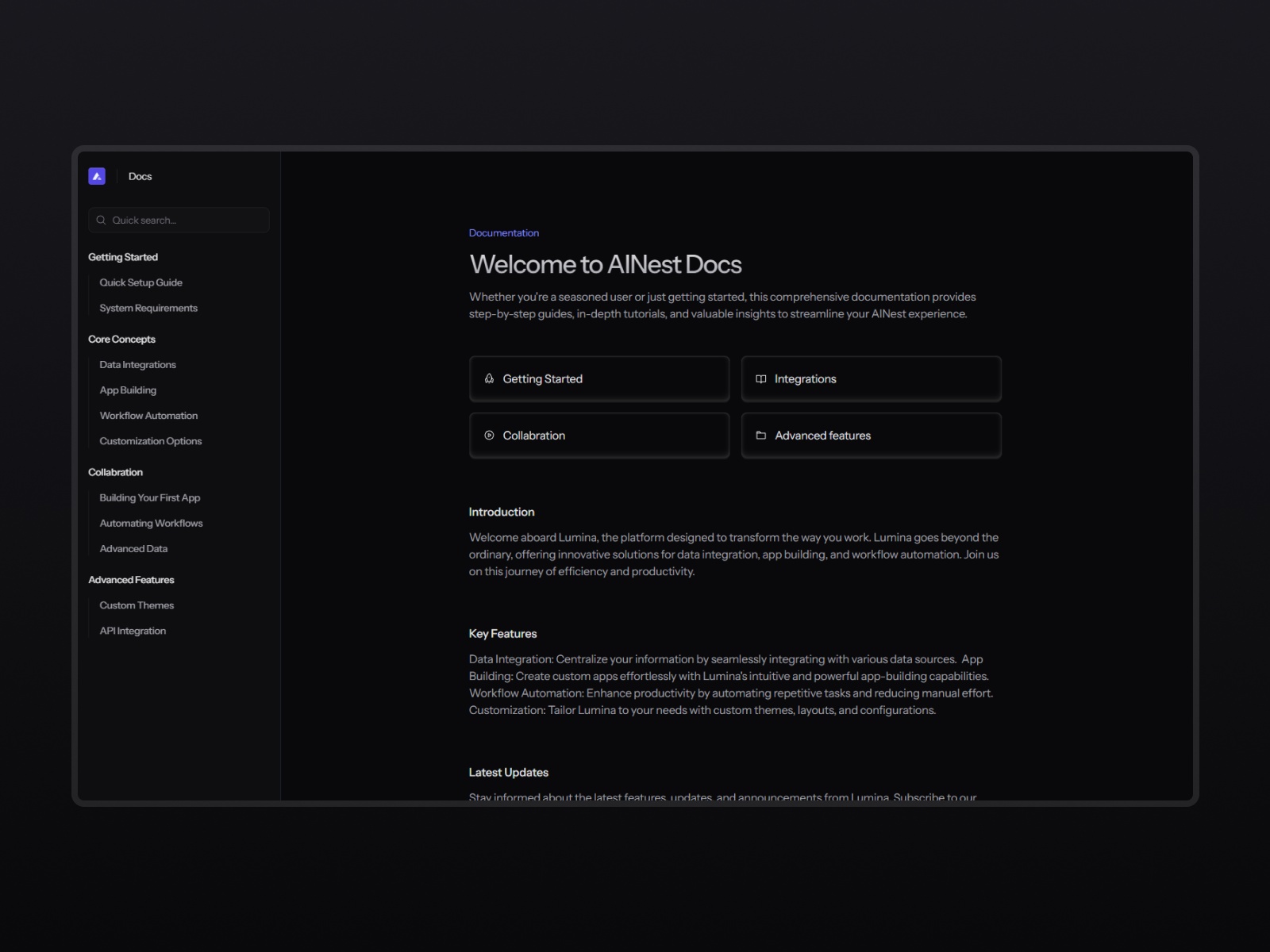Open the API Integration page
Viewport: 1270px width, 952px height.
133,630
